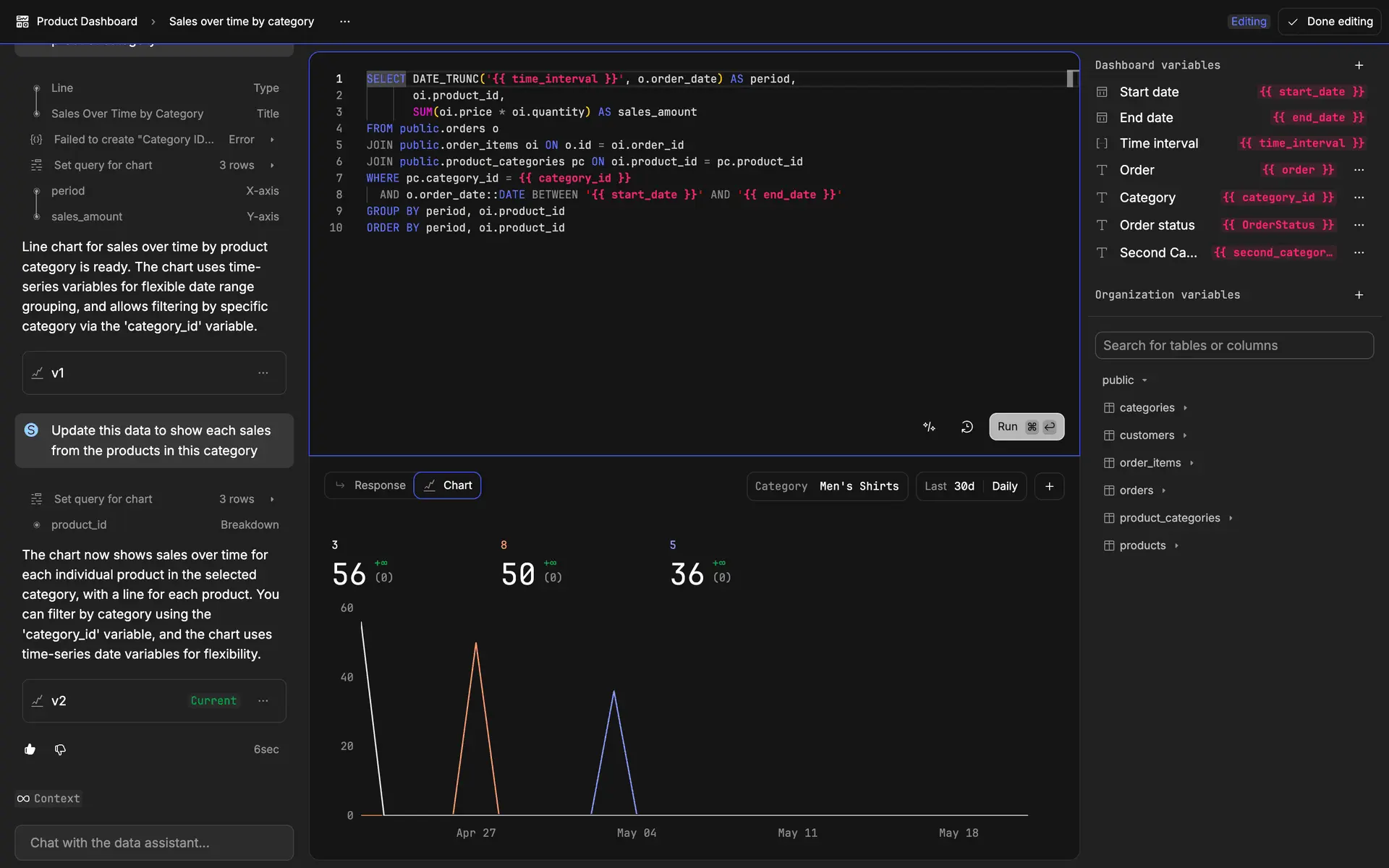Click Done editing button
Image resolution: width=1389 pixels, height=868 pixels.
tap(1330, 22)
